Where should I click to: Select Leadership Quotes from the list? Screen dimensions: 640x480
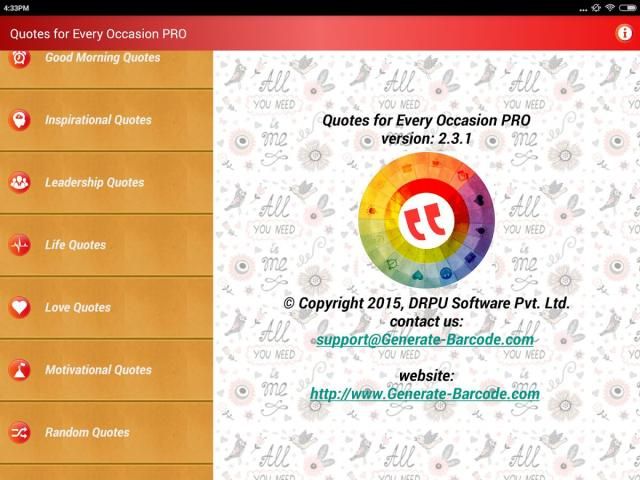(x=94, y=183)
